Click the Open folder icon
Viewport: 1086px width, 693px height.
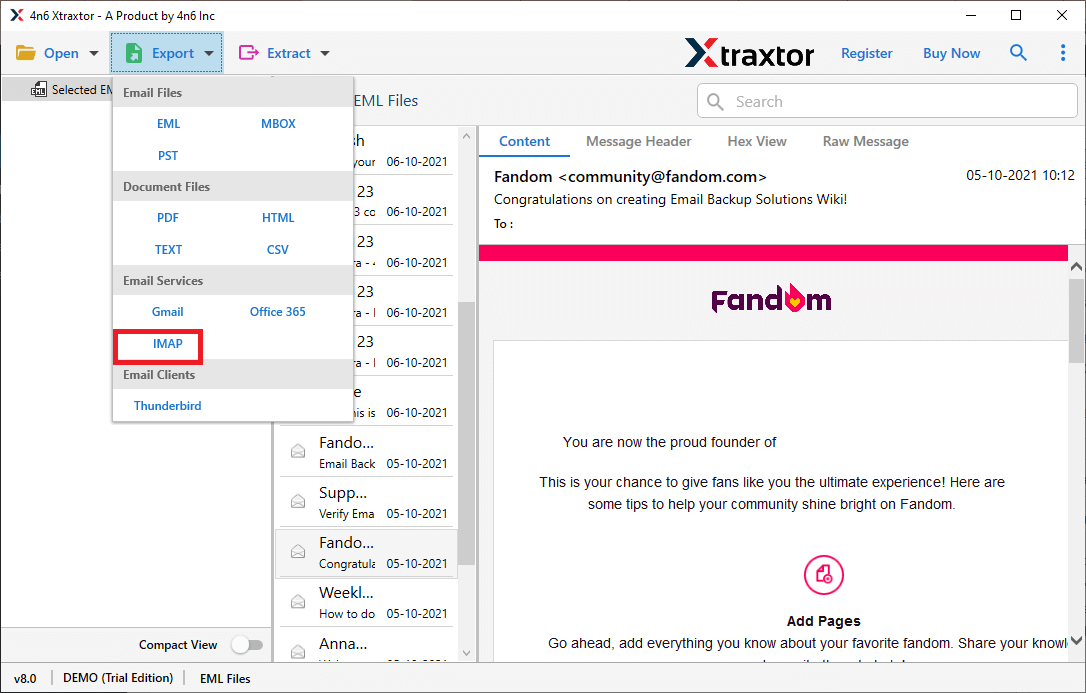(x=25, y=53)
